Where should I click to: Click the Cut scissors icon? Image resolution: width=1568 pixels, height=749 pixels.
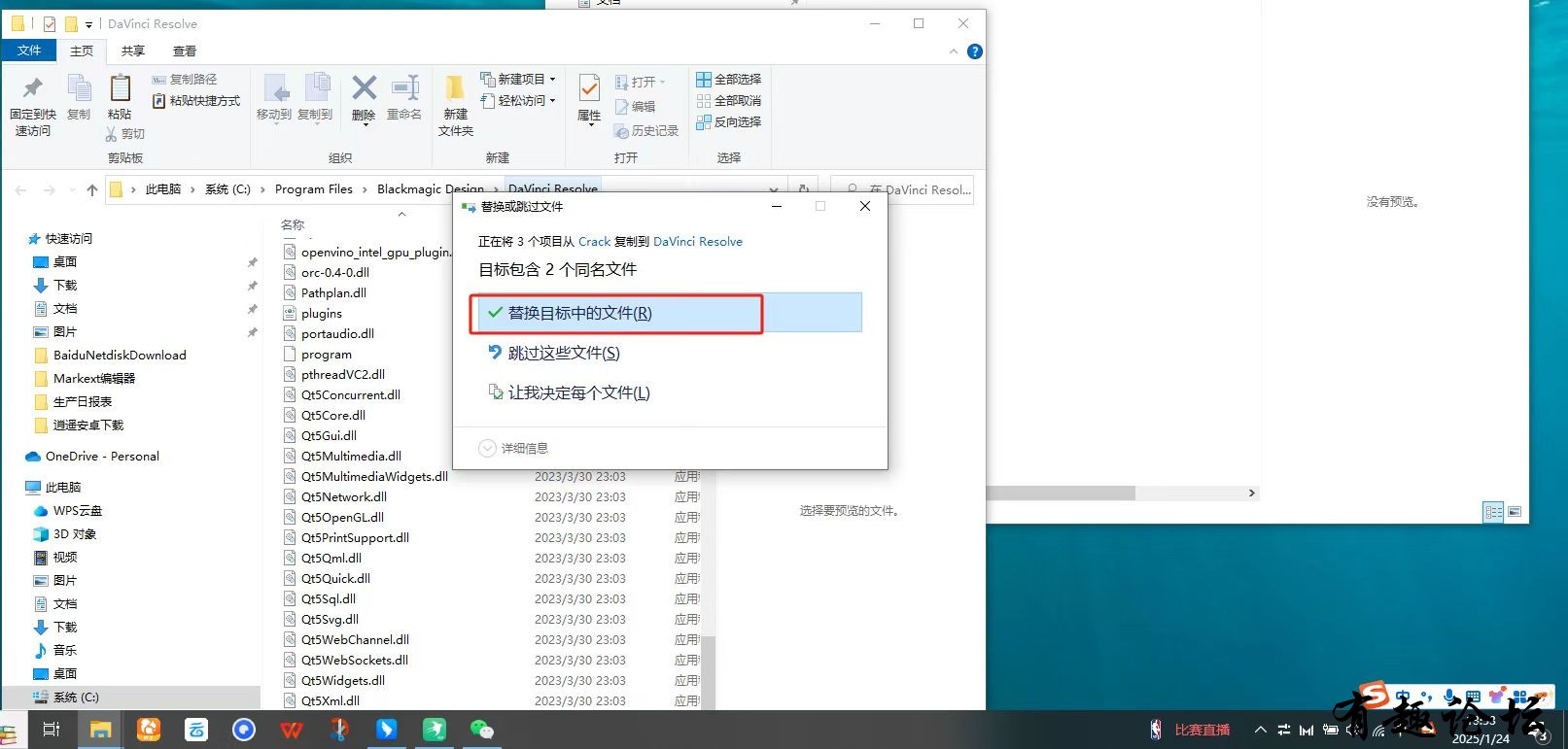coord(112,134)
